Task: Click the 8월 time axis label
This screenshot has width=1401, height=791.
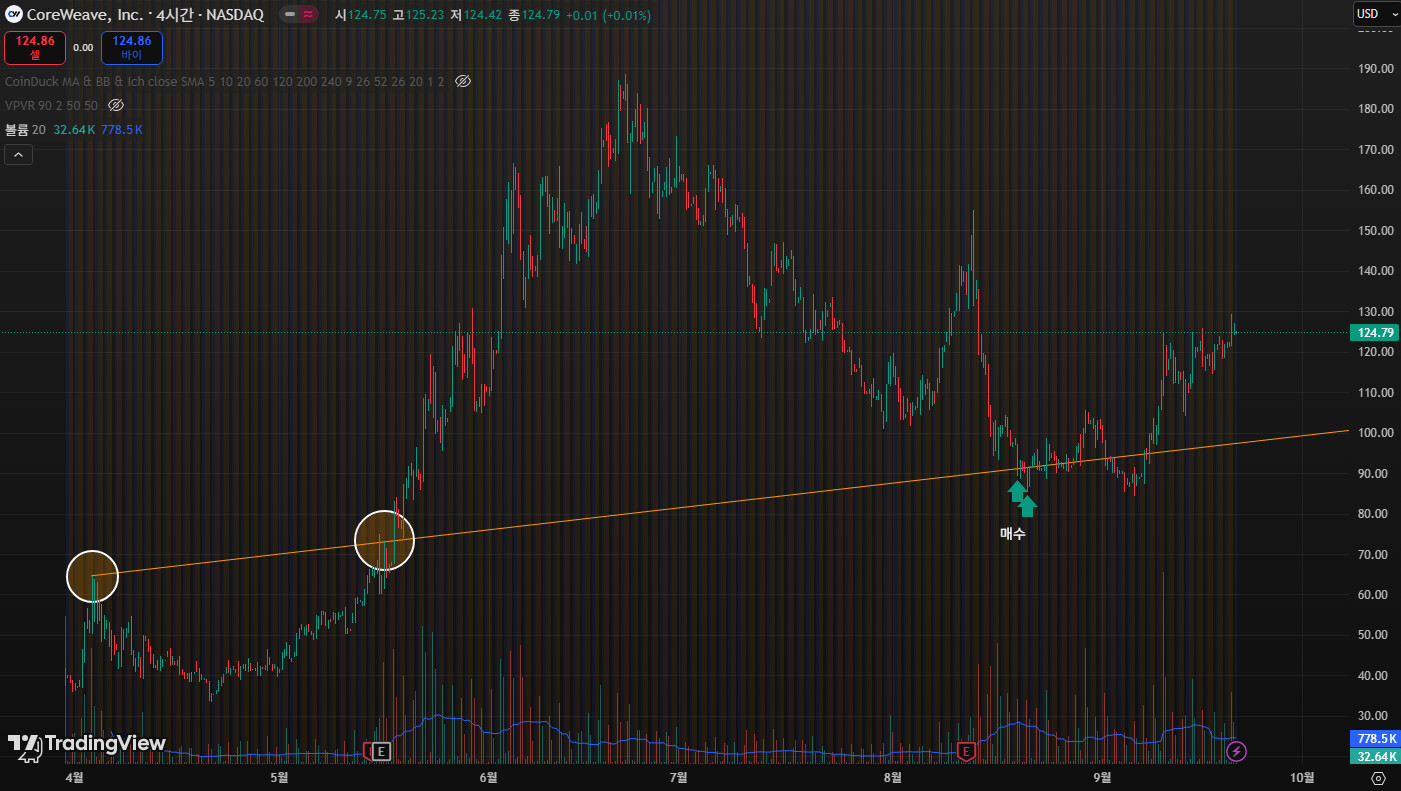Action: pyautogui.click(x=893, y=777)
